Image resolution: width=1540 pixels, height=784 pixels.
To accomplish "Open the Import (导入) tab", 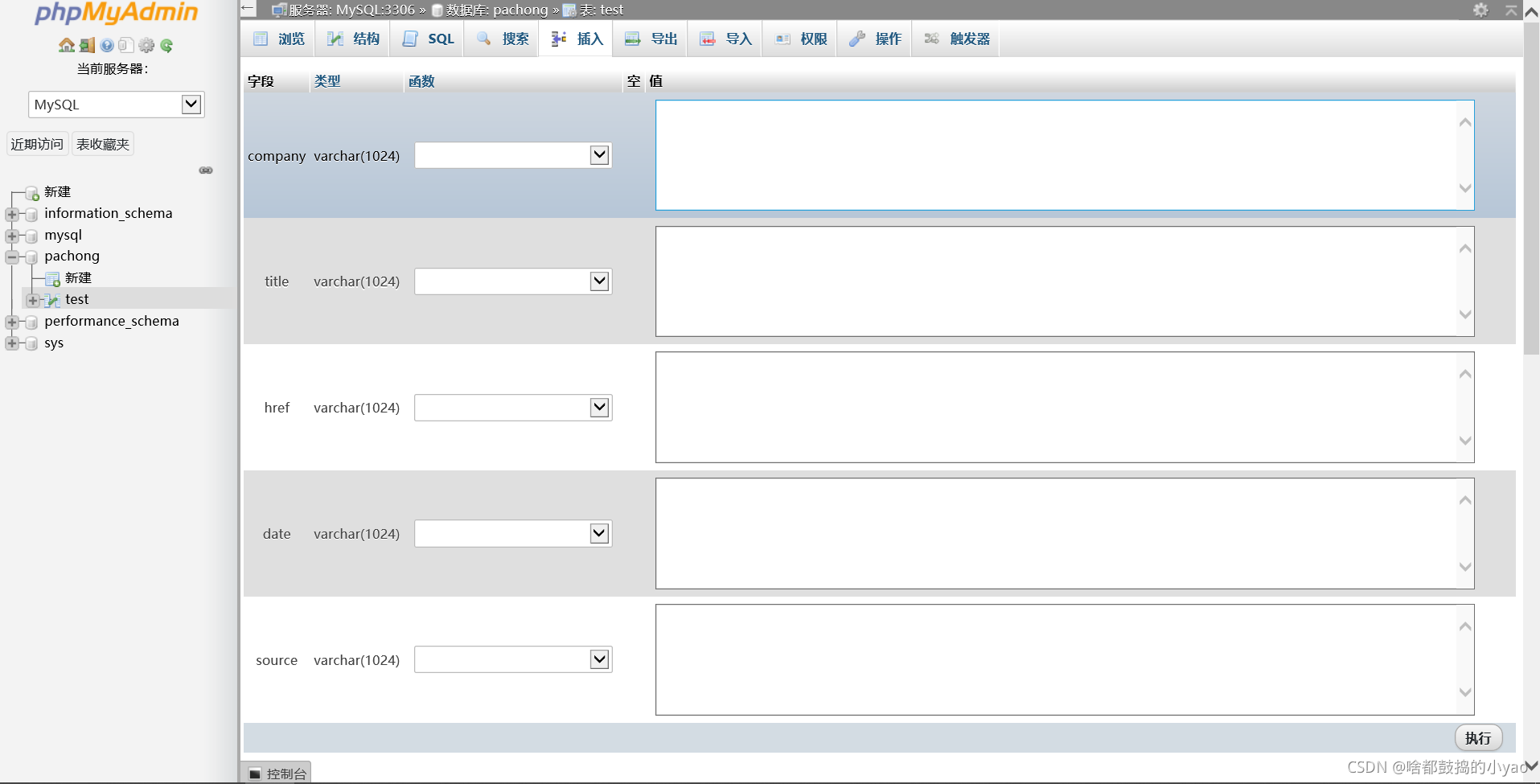I will pyautogui.click(x=725, y=39).
